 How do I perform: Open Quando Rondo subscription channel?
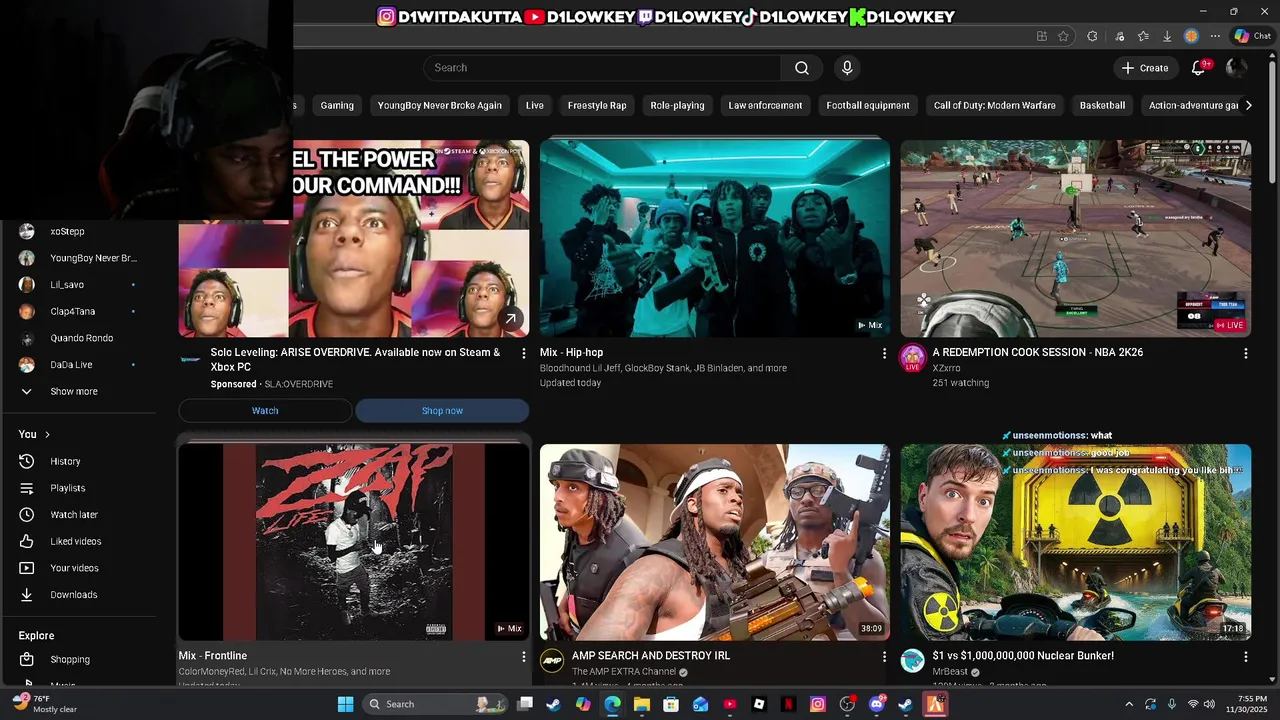[80, 338]
